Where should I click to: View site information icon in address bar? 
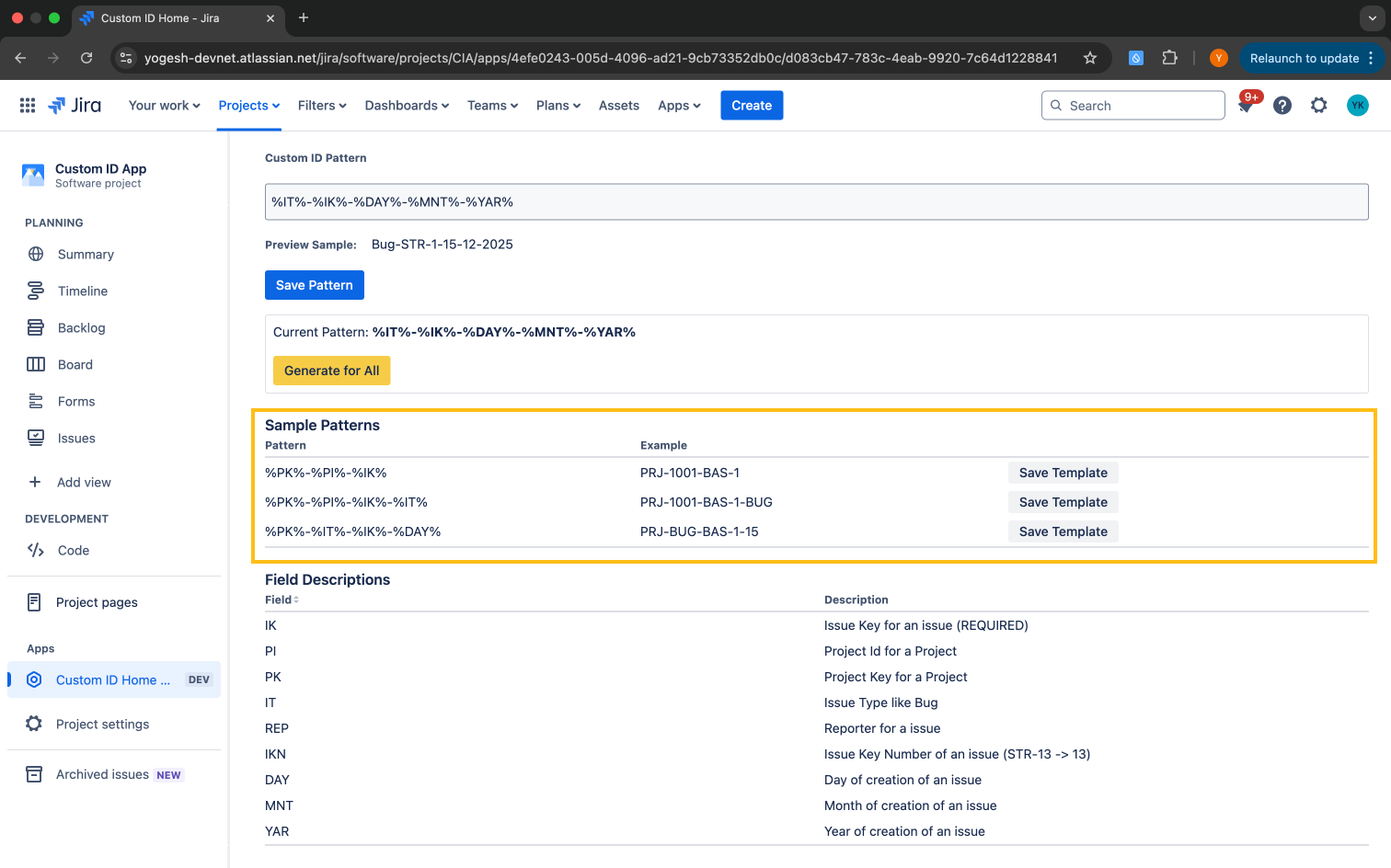click(127, 58)
